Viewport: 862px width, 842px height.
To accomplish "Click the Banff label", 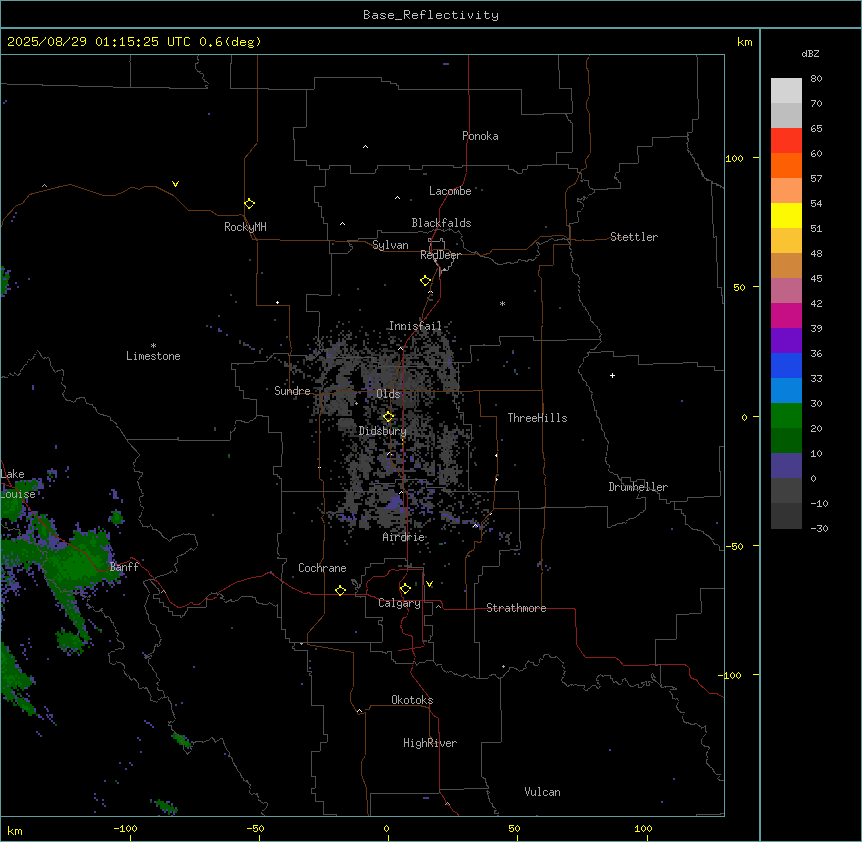I will [x=124, y=567].
